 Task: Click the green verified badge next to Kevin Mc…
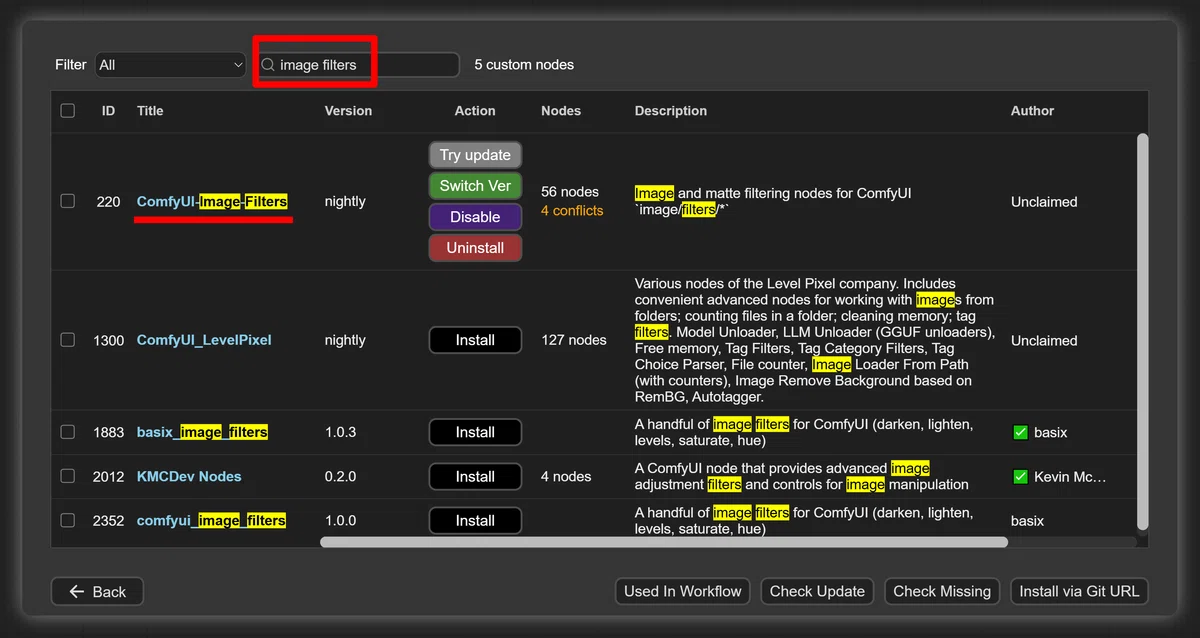(x=1020, y=477)
